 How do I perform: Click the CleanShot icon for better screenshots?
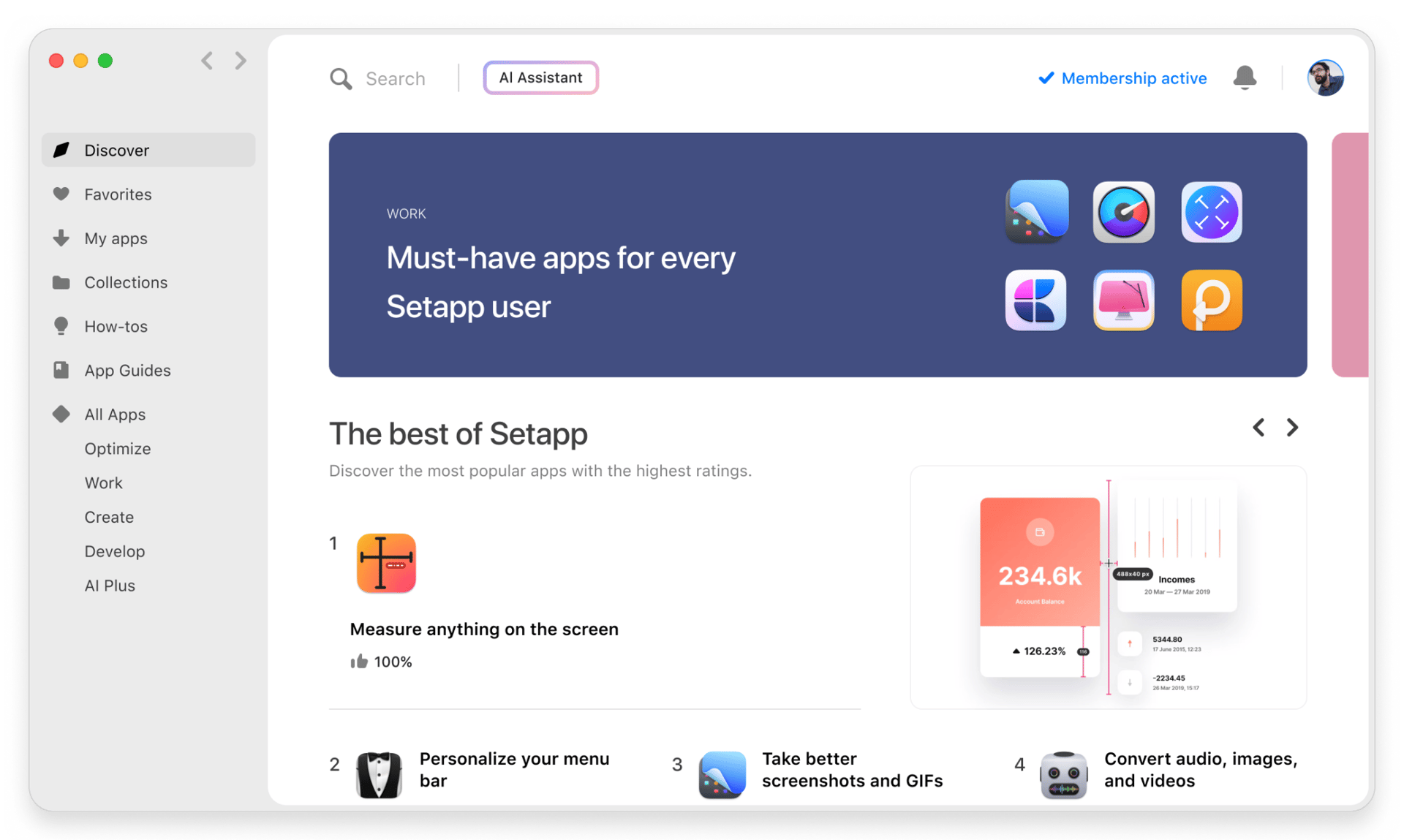pyautogui.click(x=720, y=775)
